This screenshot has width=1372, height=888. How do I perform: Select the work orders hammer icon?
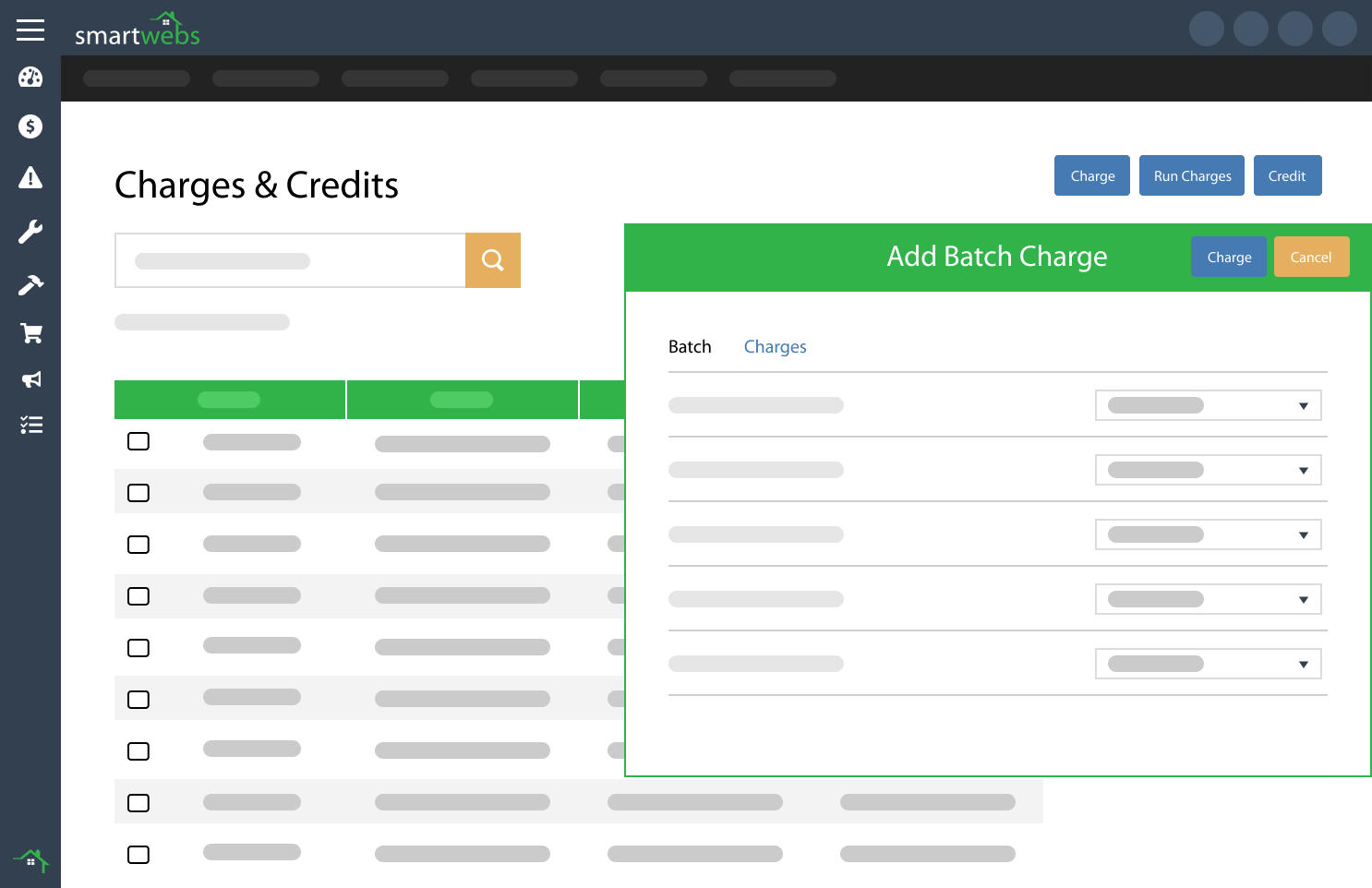(30, 284)
